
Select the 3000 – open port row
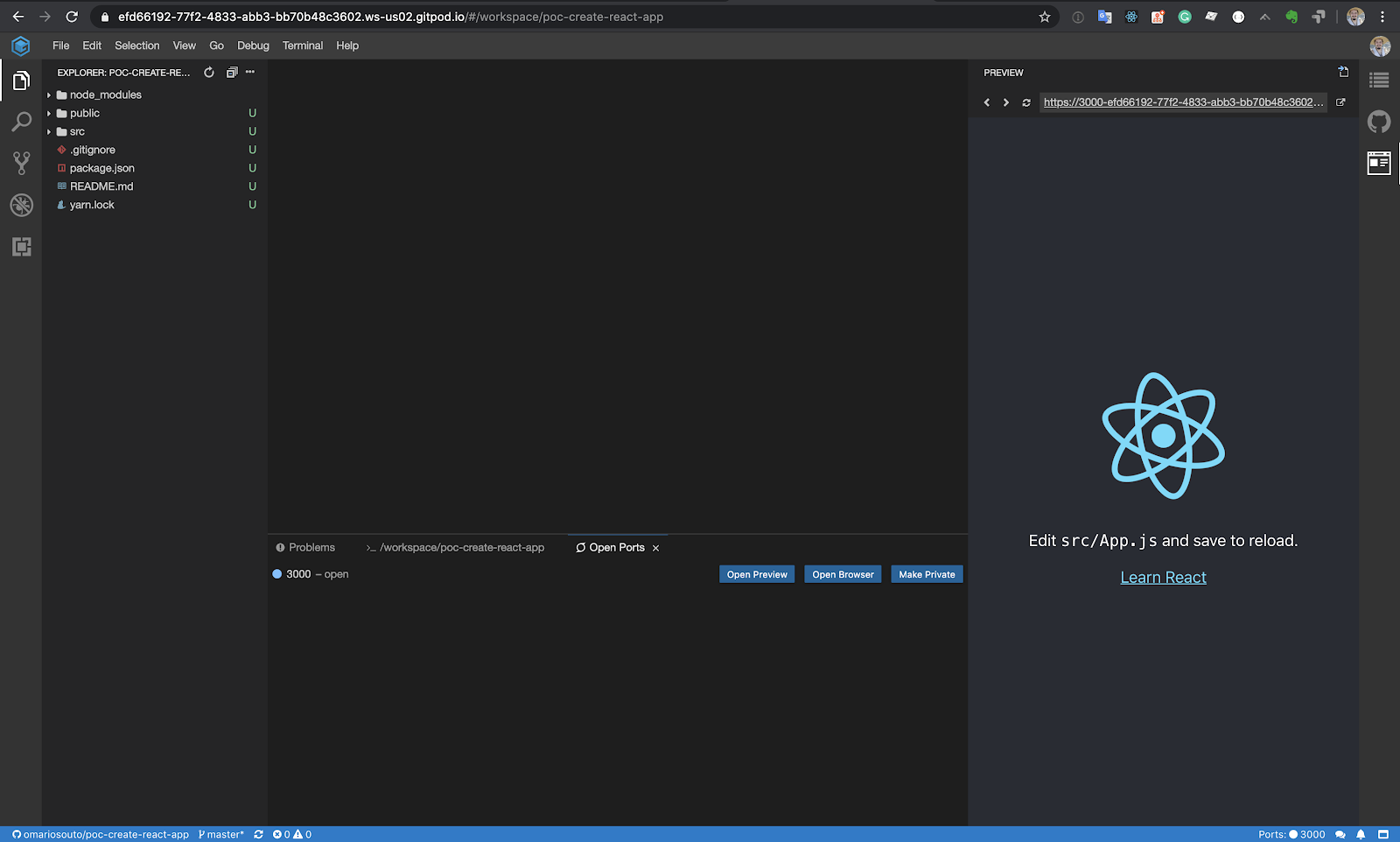(x=618, y=574)
